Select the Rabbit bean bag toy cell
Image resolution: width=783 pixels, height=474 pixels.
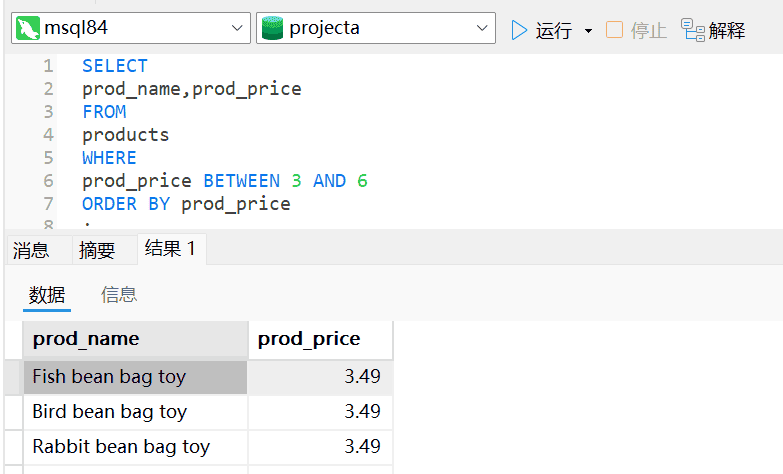135,447
